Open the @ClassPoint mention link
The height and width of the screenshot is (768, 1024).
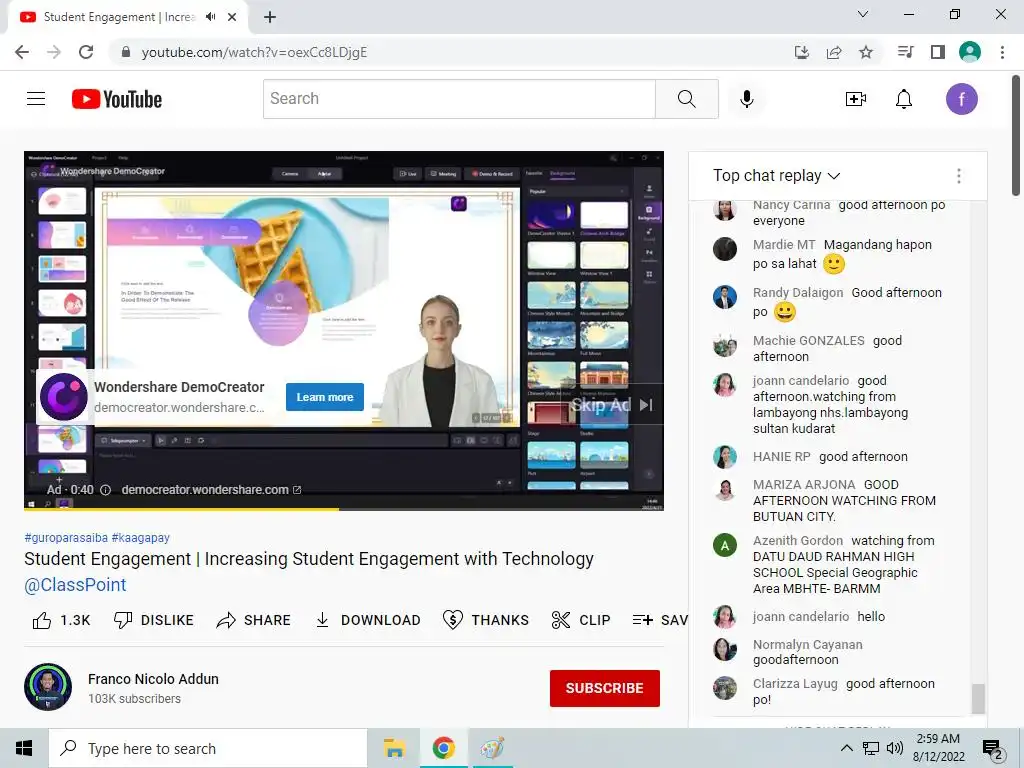[x=75, y=584]
